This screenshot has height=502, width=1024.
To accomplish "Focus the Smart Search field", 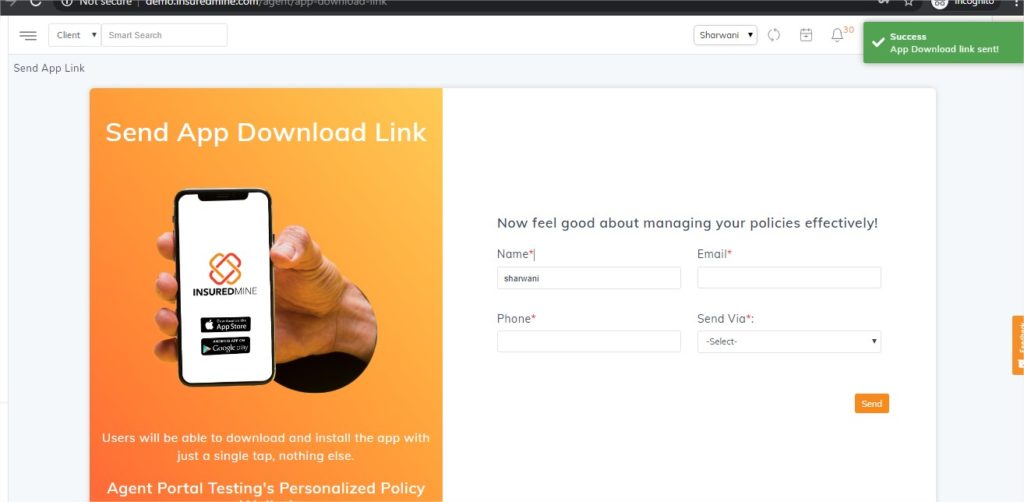I will tap(165, 35).
